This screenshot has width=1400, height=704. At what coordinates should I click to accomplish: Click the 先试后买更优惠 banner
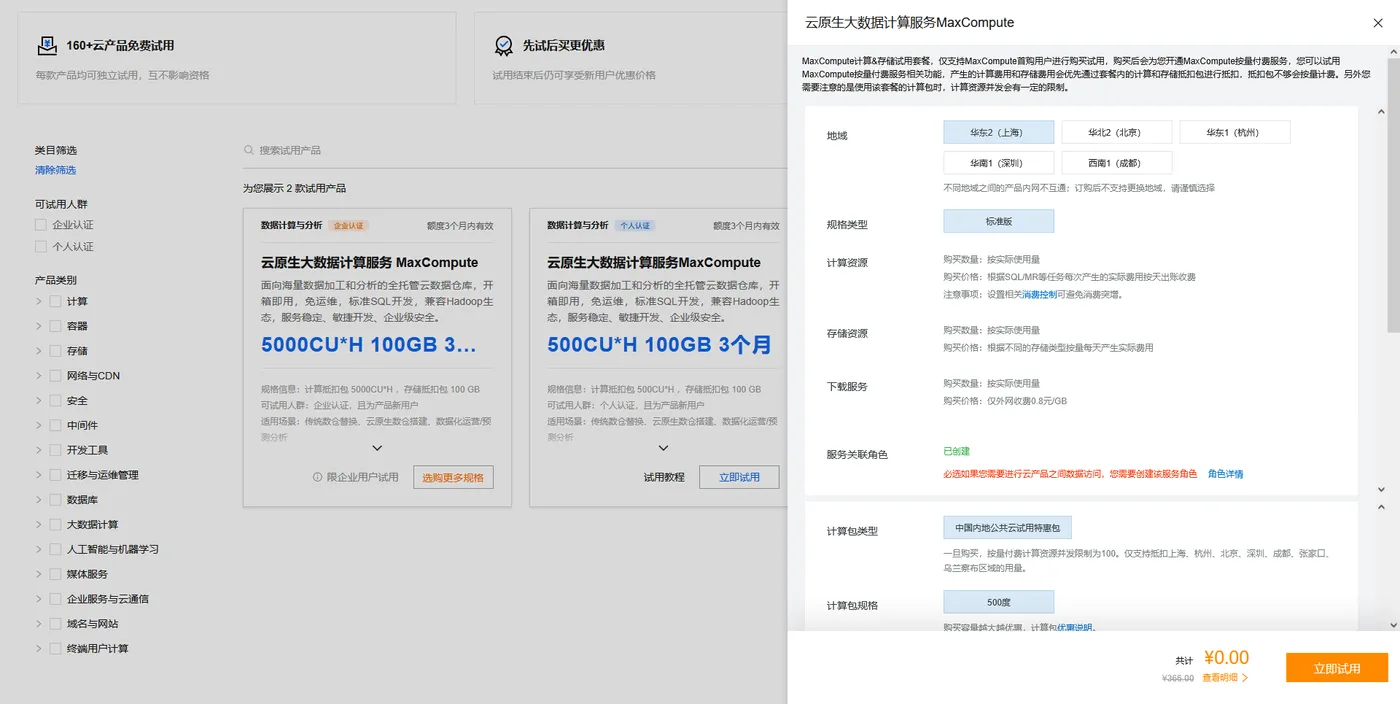tap(631, 58)
